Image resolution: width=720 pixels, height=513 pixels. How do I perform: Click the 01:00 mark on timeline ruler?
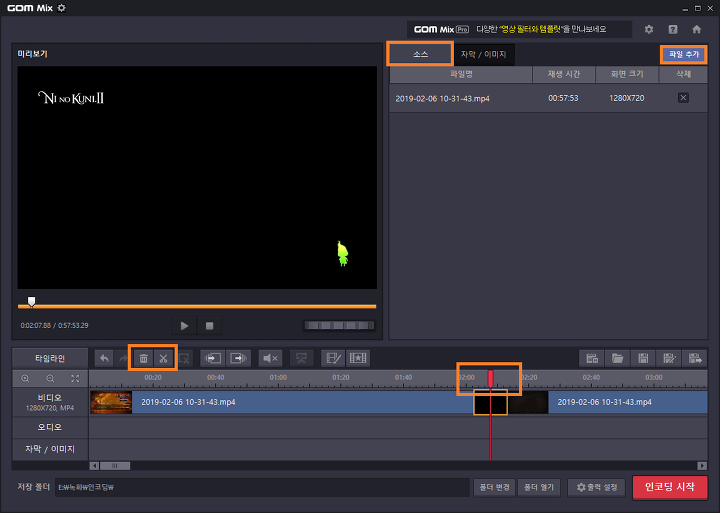pos(278,378)
